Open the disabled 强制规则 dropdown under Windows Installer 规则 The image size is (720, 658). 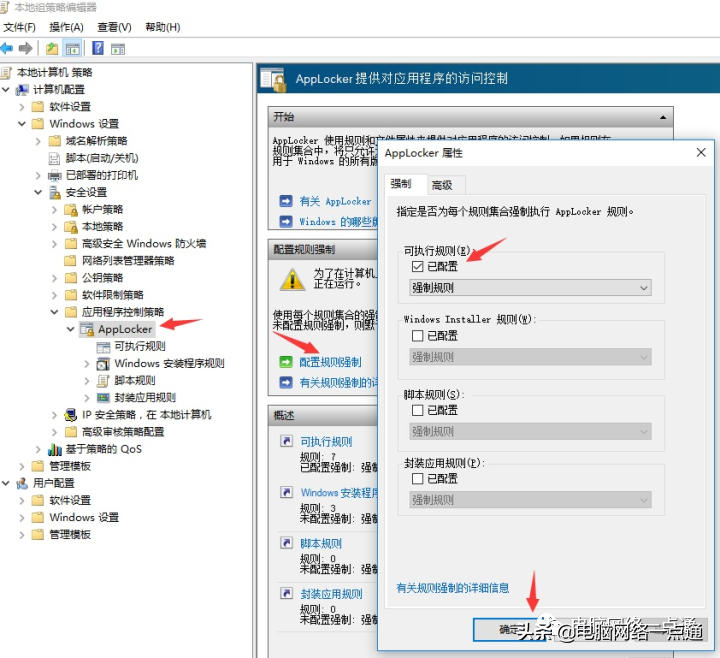click(x=530, y=357)
